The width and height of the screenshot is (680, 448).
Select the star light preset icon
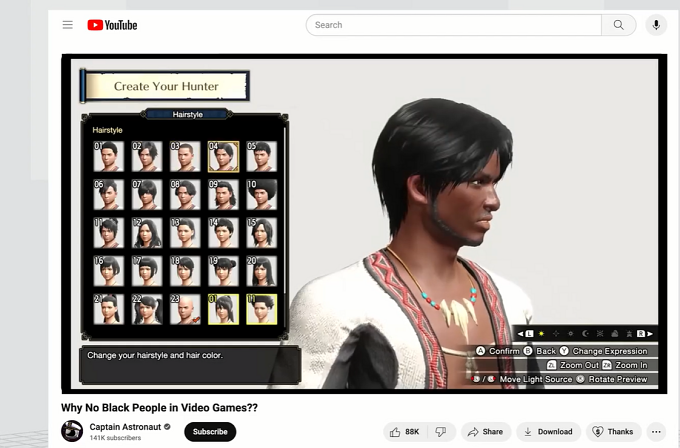click(x=629, y=334)
